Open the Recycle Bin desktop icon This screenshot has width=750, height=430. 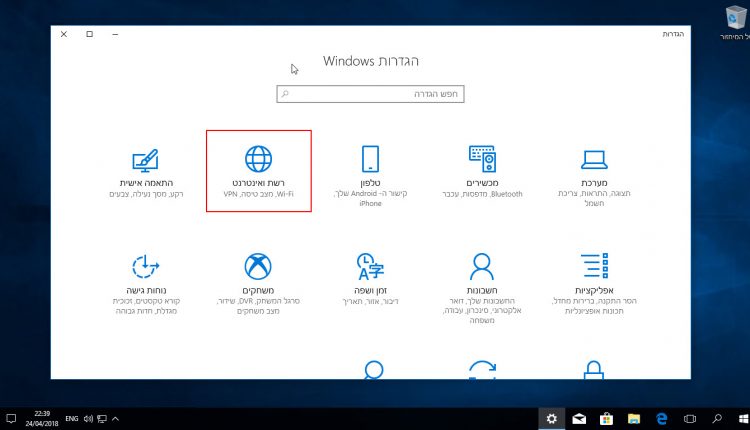(x=735, y=23)
